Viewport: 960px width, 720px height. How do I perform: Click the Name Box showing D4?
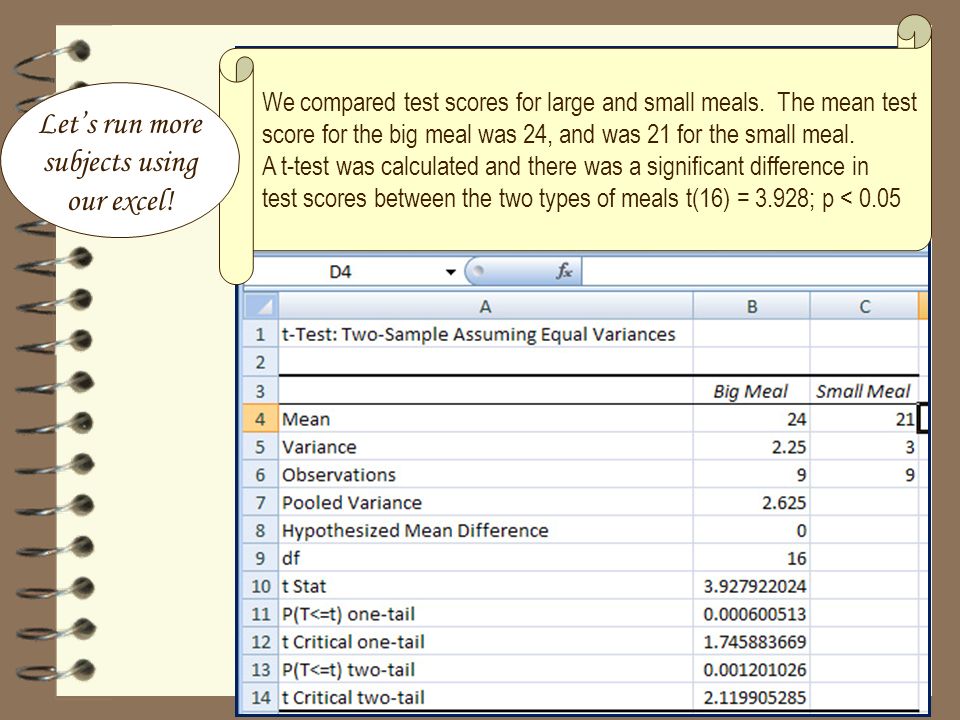[340, 272]
